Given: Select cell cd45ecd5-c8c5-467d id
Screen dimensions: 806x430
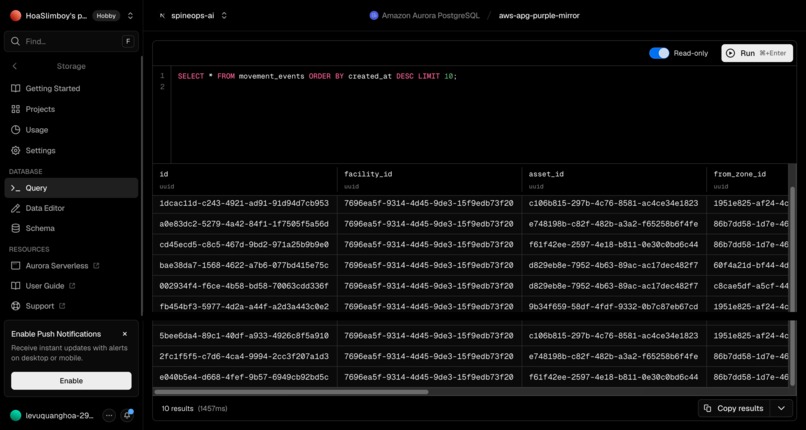Looking at the screenshot, I should [x=244, y=245].
